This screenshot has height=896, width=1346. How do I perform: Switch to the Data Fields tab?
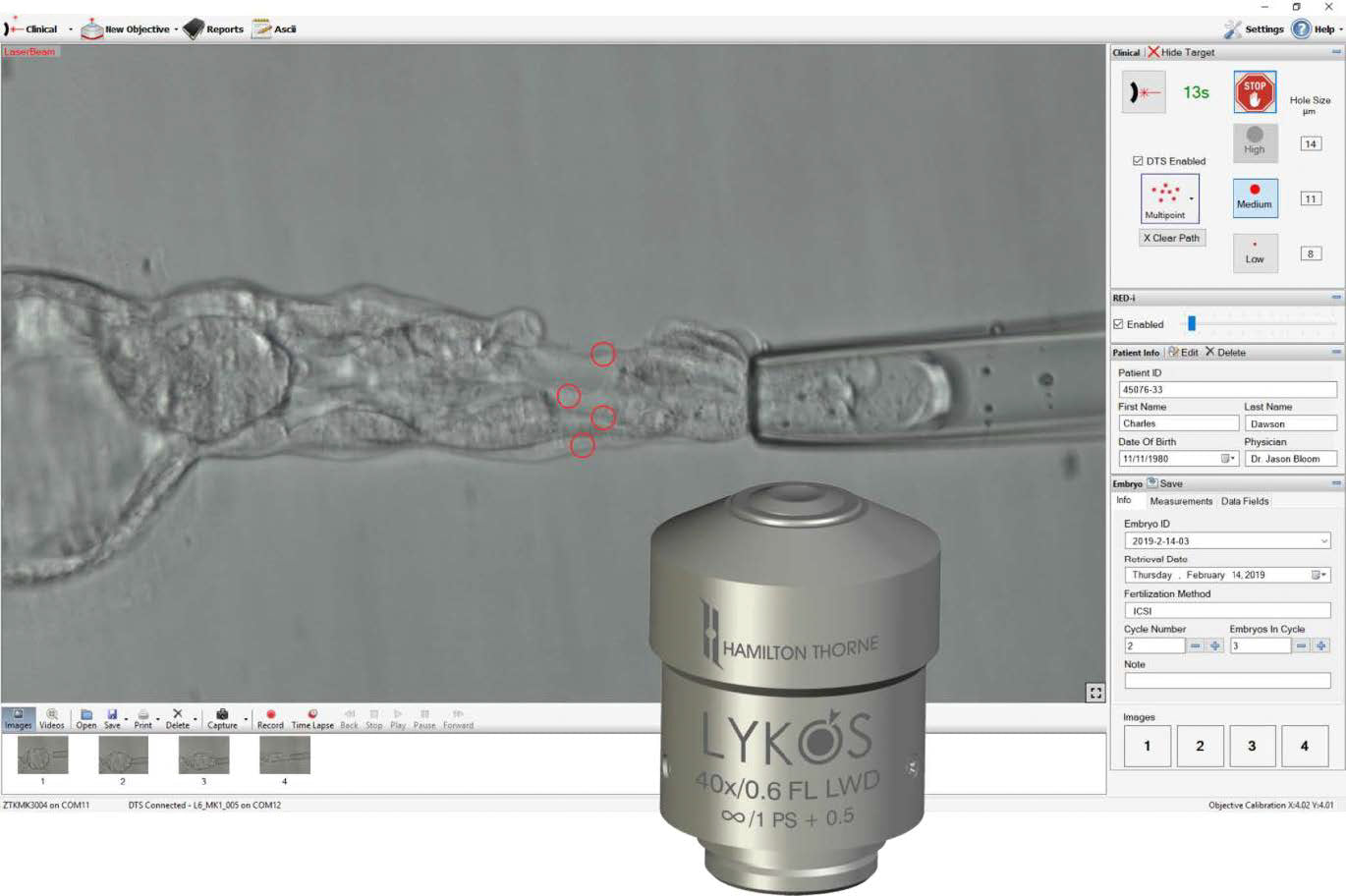[x=1245, y=501]
